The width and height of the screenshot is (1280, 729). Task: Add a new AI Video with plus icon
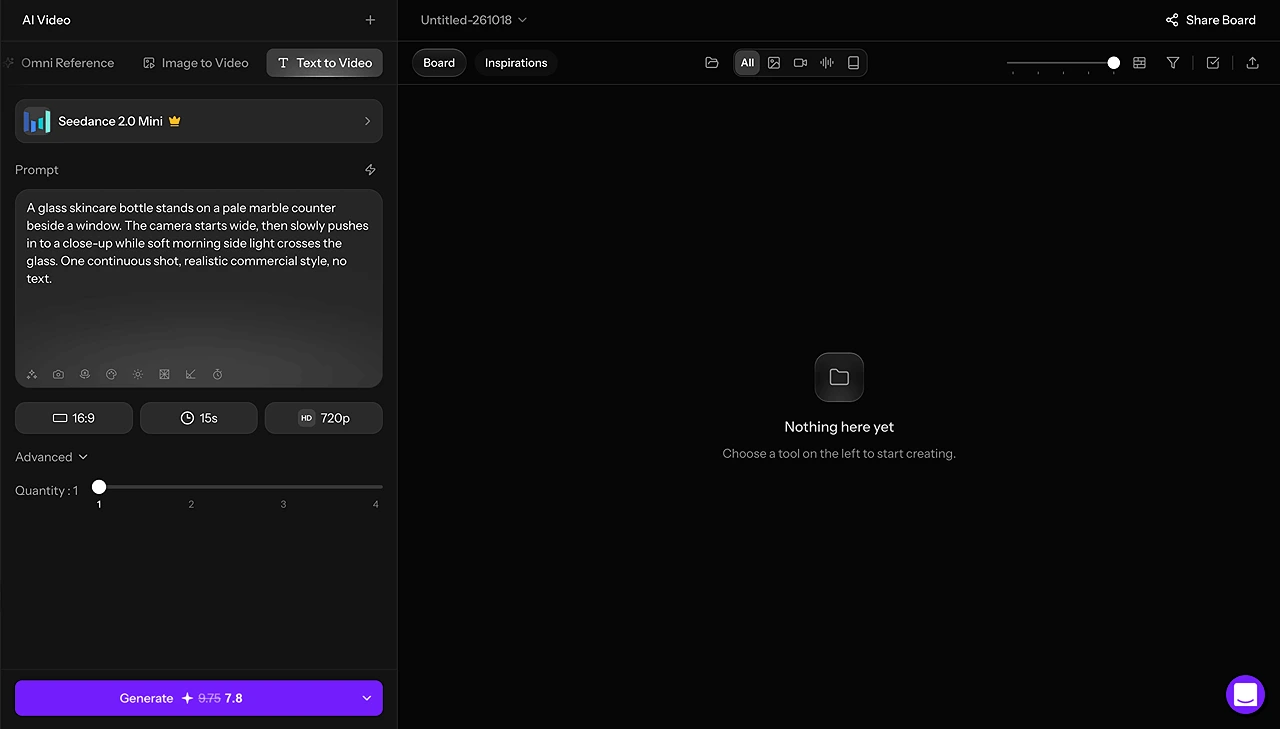point(370,20)
